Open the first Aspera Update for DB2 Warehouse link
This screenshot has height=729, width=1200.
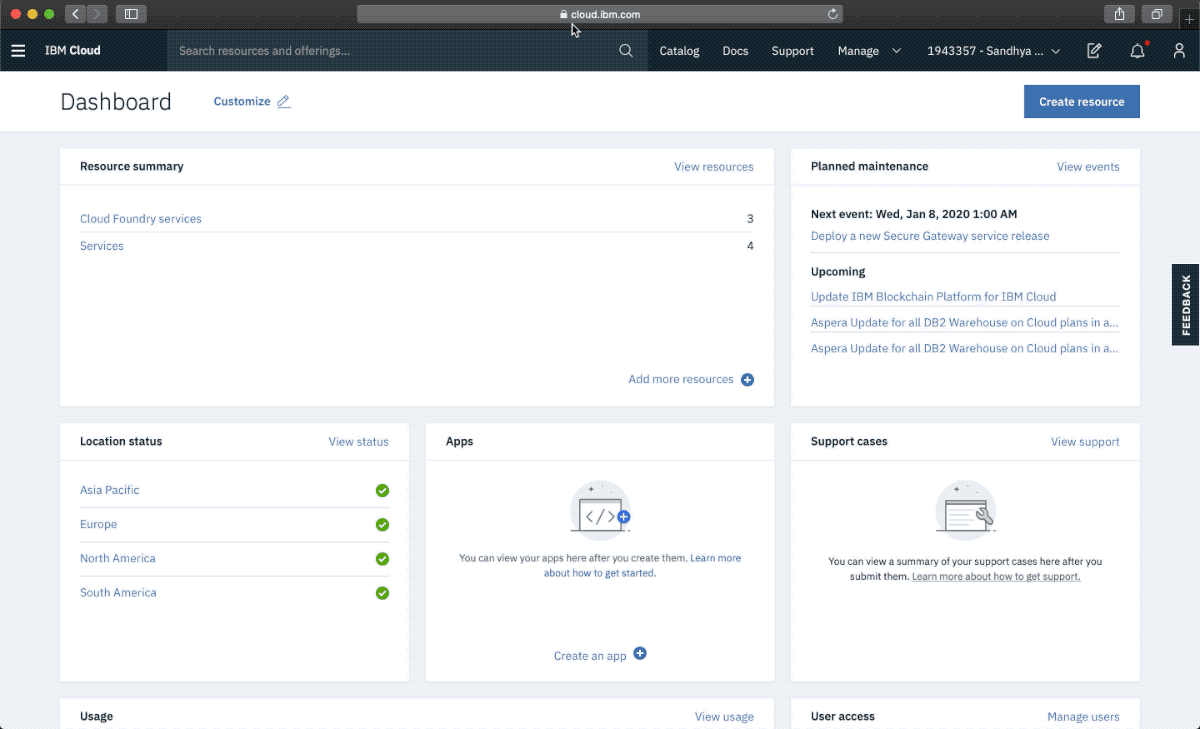[x=964, y=322]
